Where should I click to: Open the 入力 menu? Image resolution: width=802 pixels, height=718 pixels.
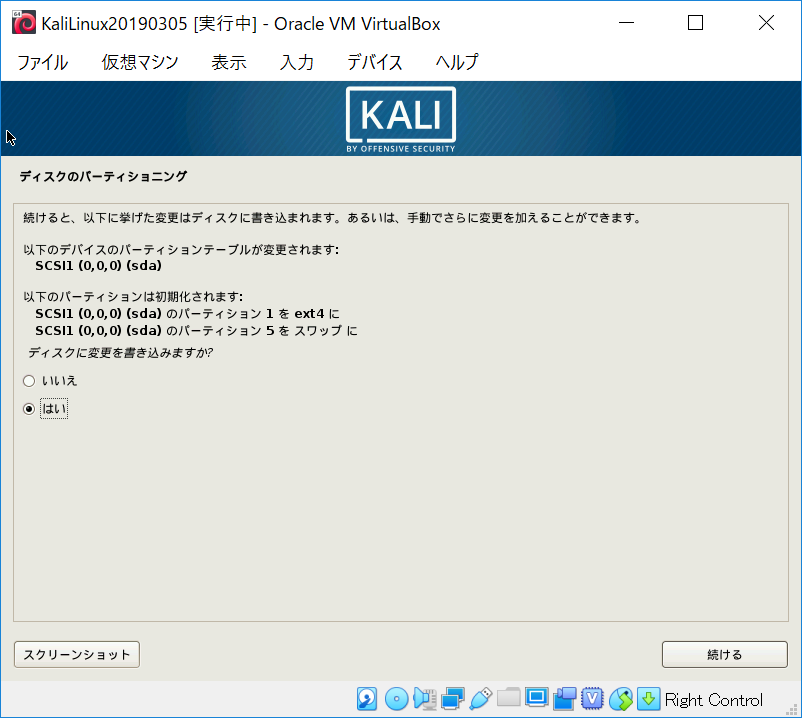click(297, 62)
